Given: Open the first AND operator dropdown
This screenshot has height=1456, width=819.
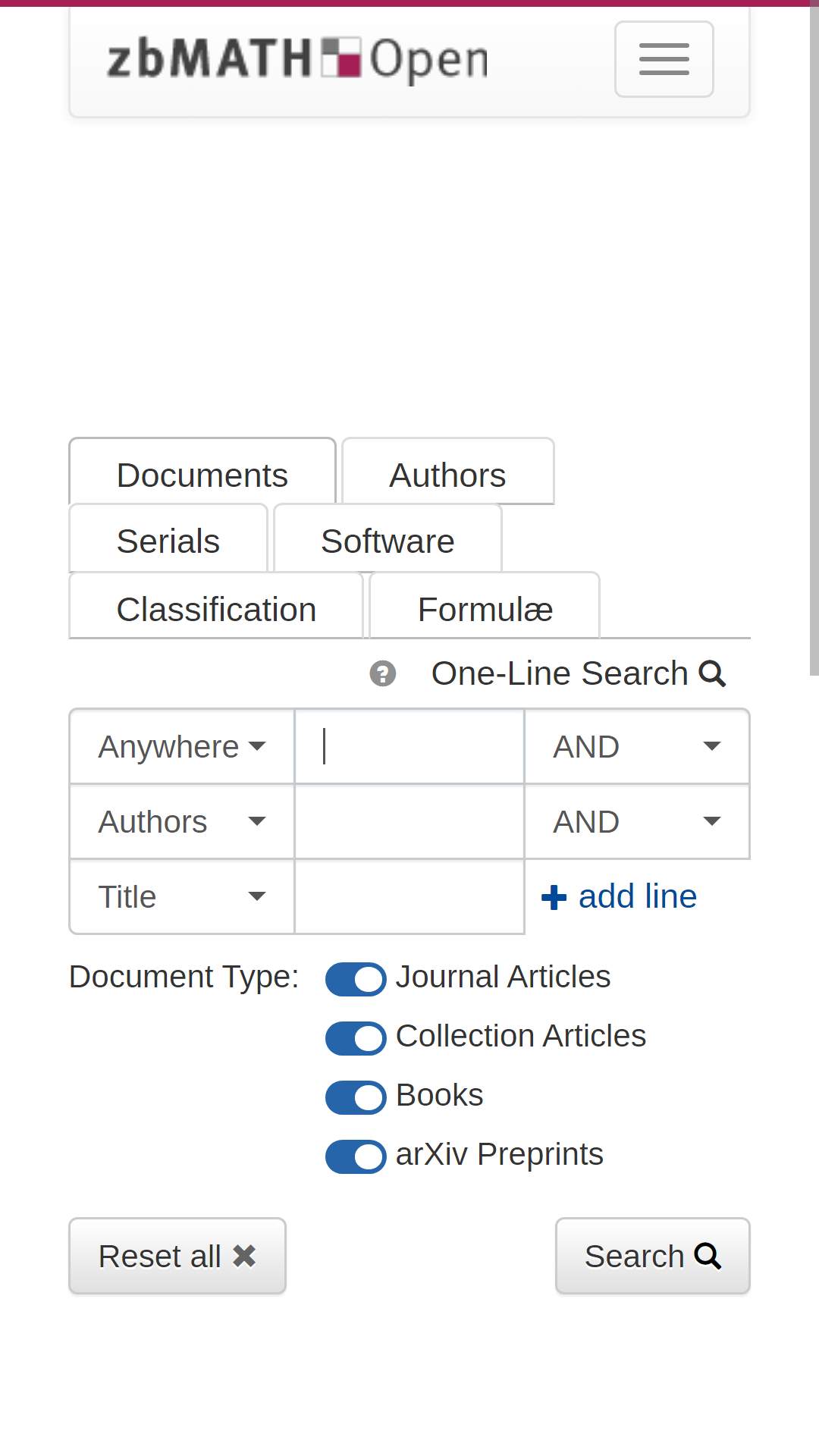Looking at the screenshot, I should tap(637, 746).
